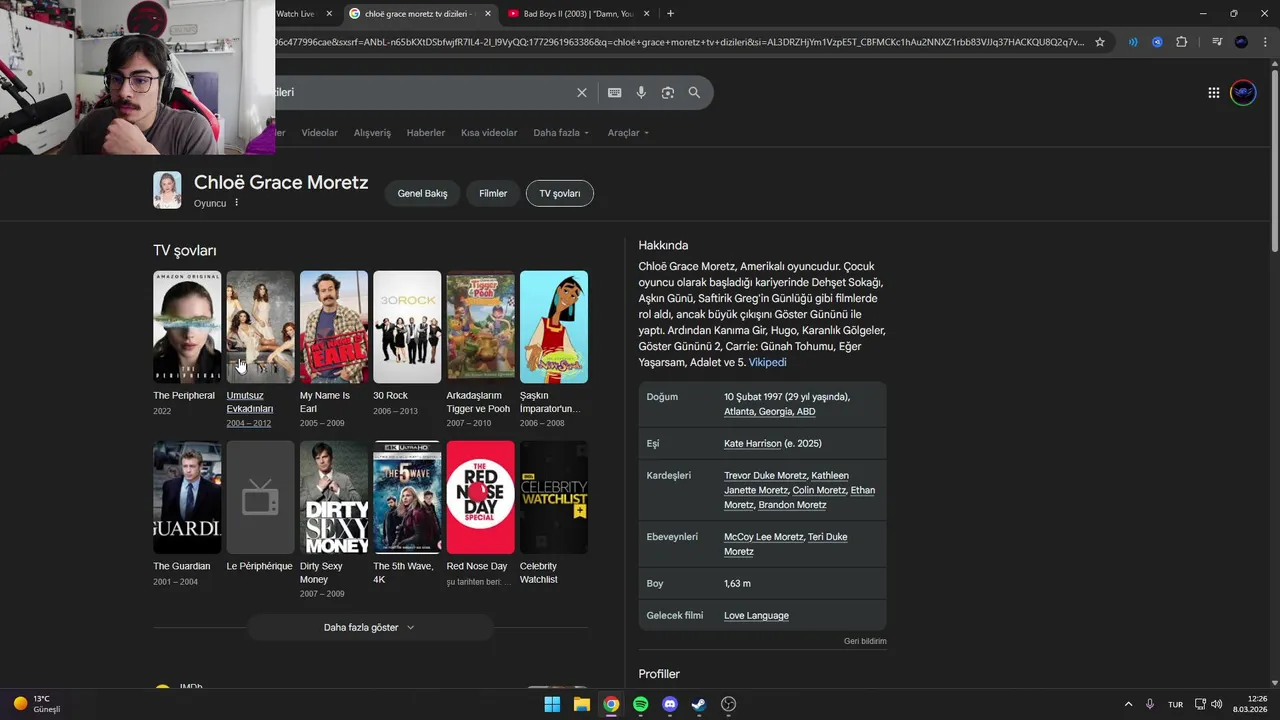Expand Daha fazla göster under TV şovları
The image size is (1280, 720).
(370, 627)
